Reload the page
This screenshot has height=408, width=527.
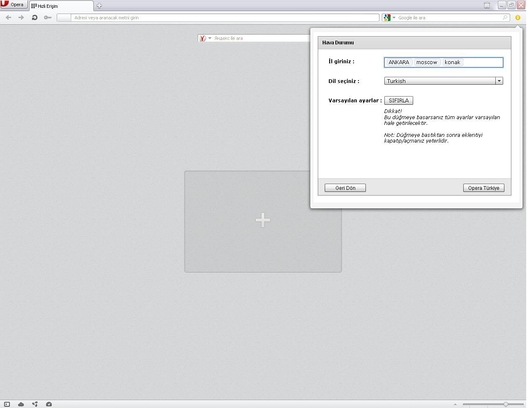click(34, 17)
